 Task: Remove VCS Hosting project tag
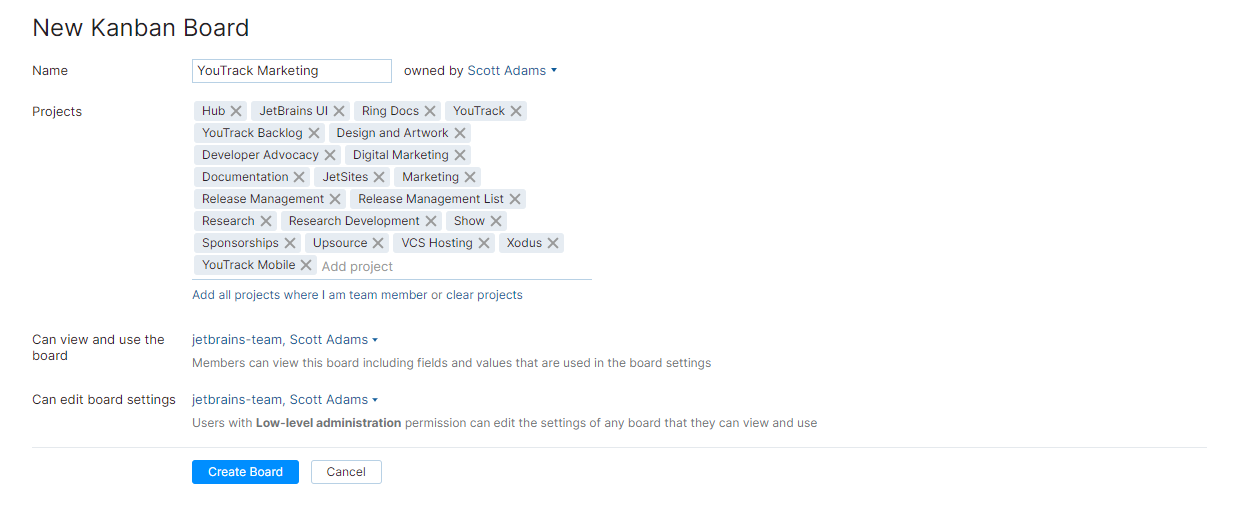[484, 243]
